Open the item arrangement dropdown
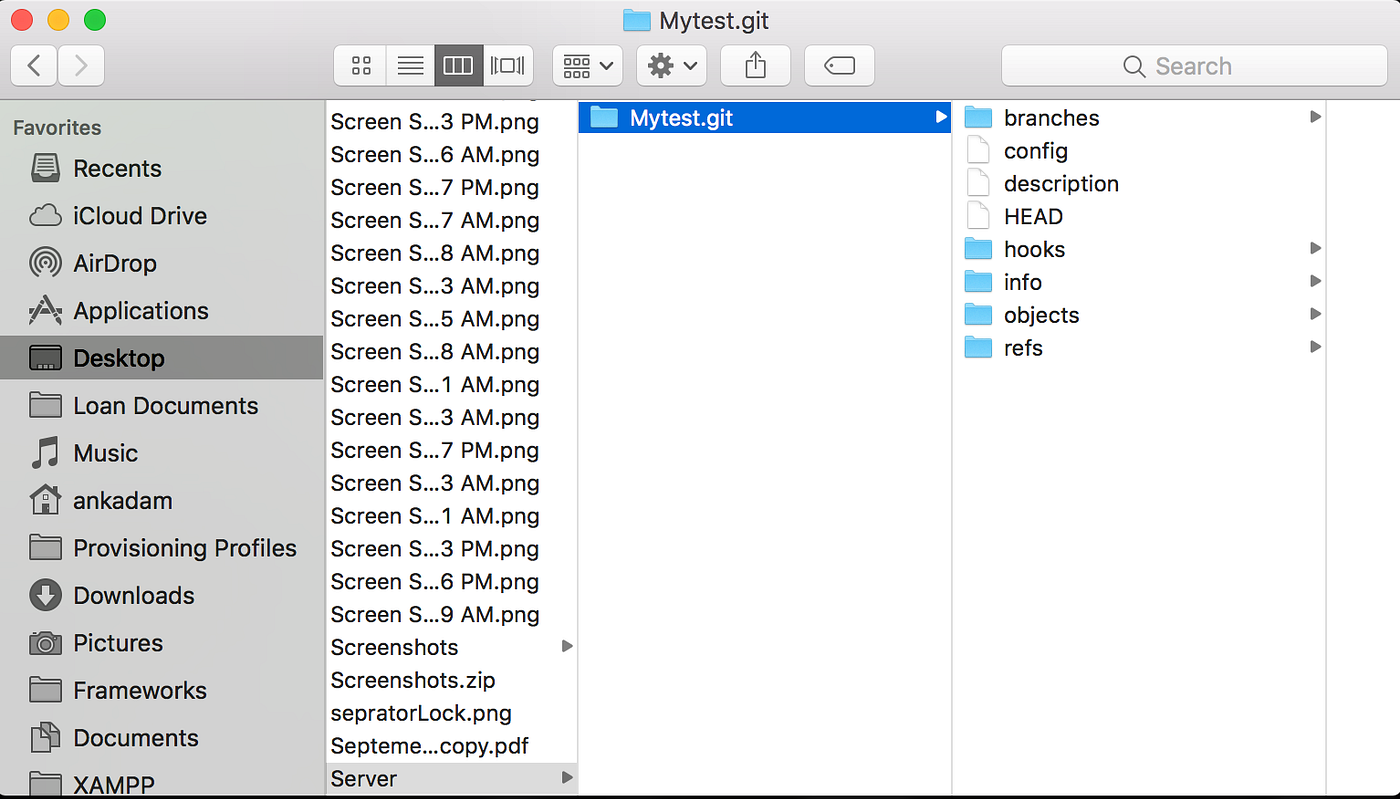The image size is (1400, 799). point(587,65)
